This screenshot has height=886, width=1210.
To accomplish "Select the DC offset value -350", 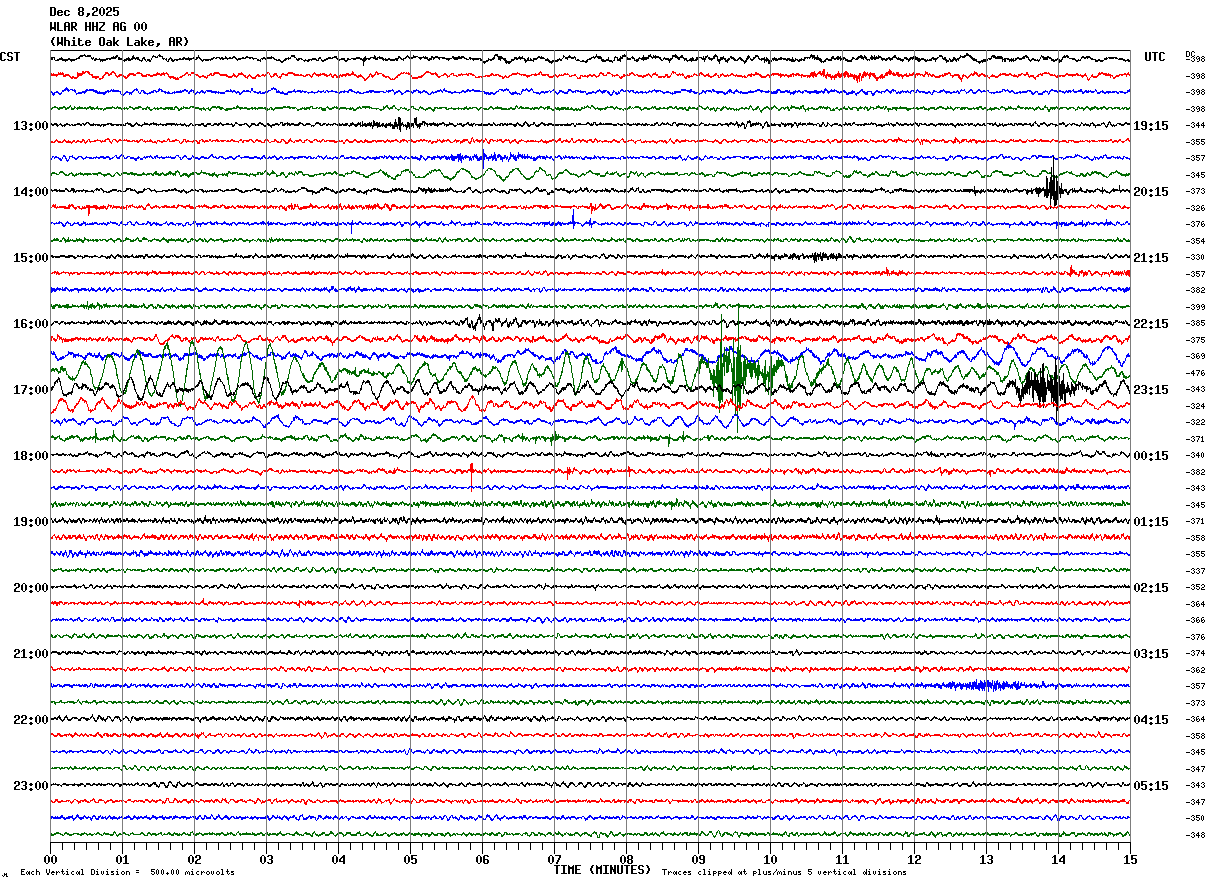I will pos(1195,818).
